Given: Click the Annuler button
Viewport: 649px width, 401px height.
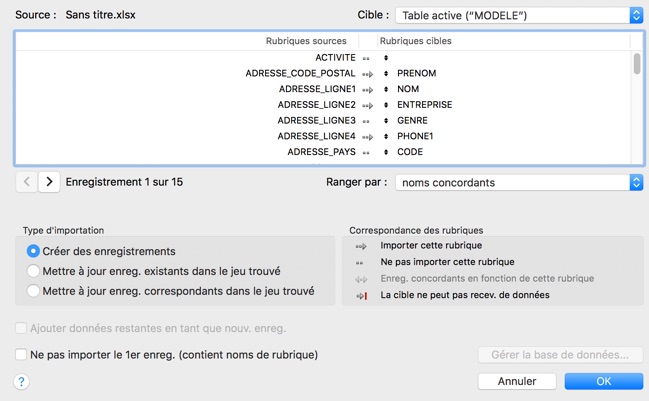Looking at the screenshot, I should coord(517,381).
